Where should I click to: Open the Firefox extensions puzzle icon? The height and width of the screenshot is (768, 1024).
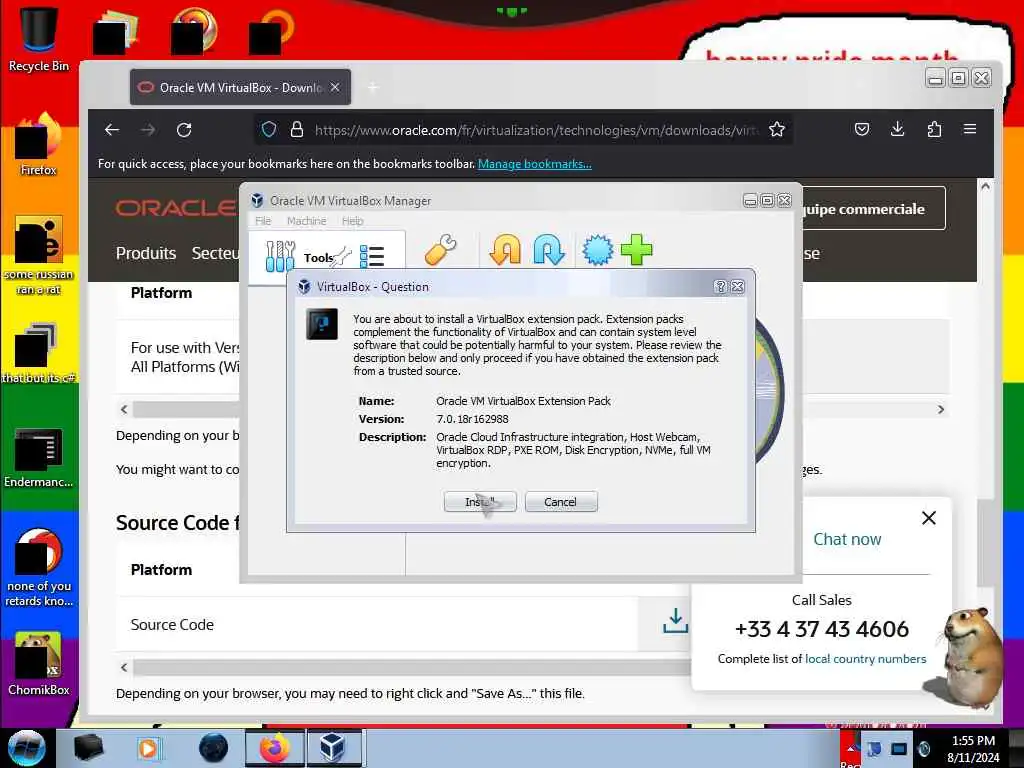coord(935,129)
